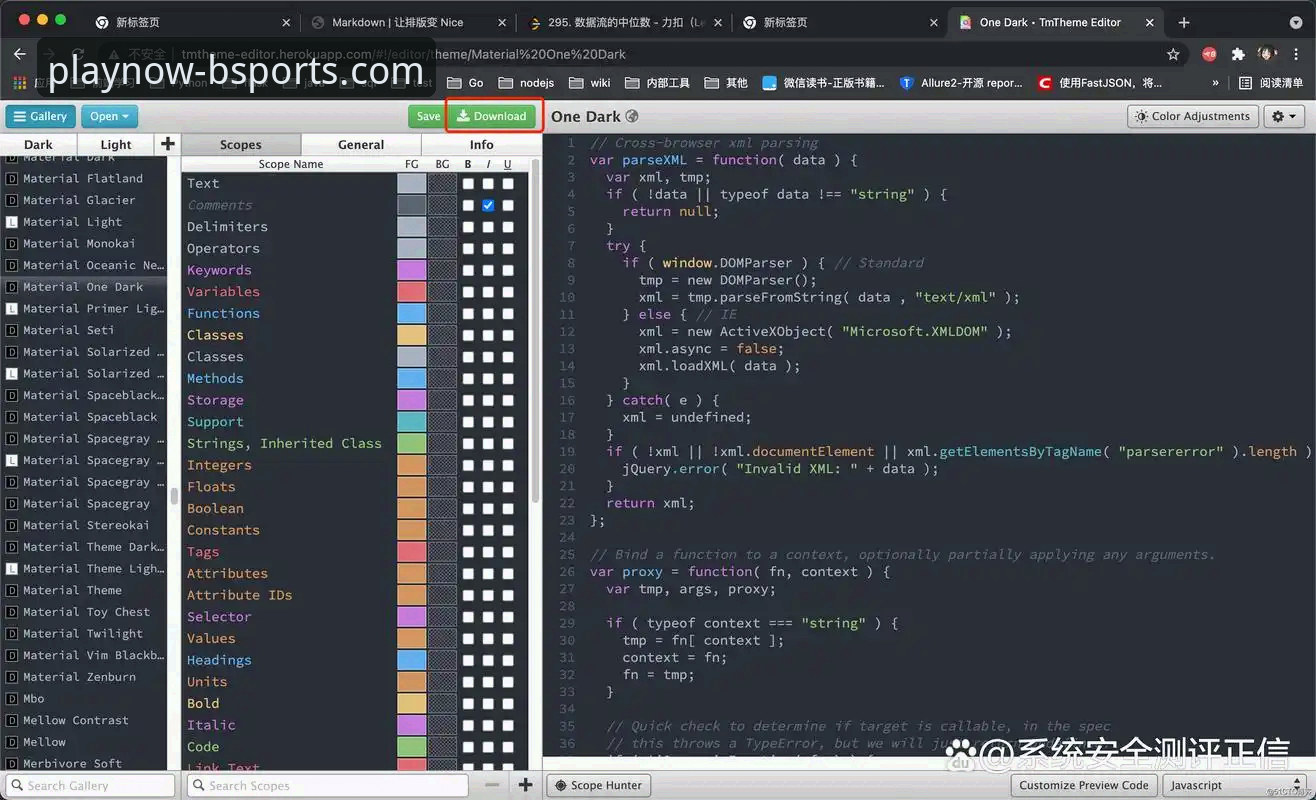Click the plus icon to add a theme
Viewport: 1316px width, 800px height.
tap(167, 144)
